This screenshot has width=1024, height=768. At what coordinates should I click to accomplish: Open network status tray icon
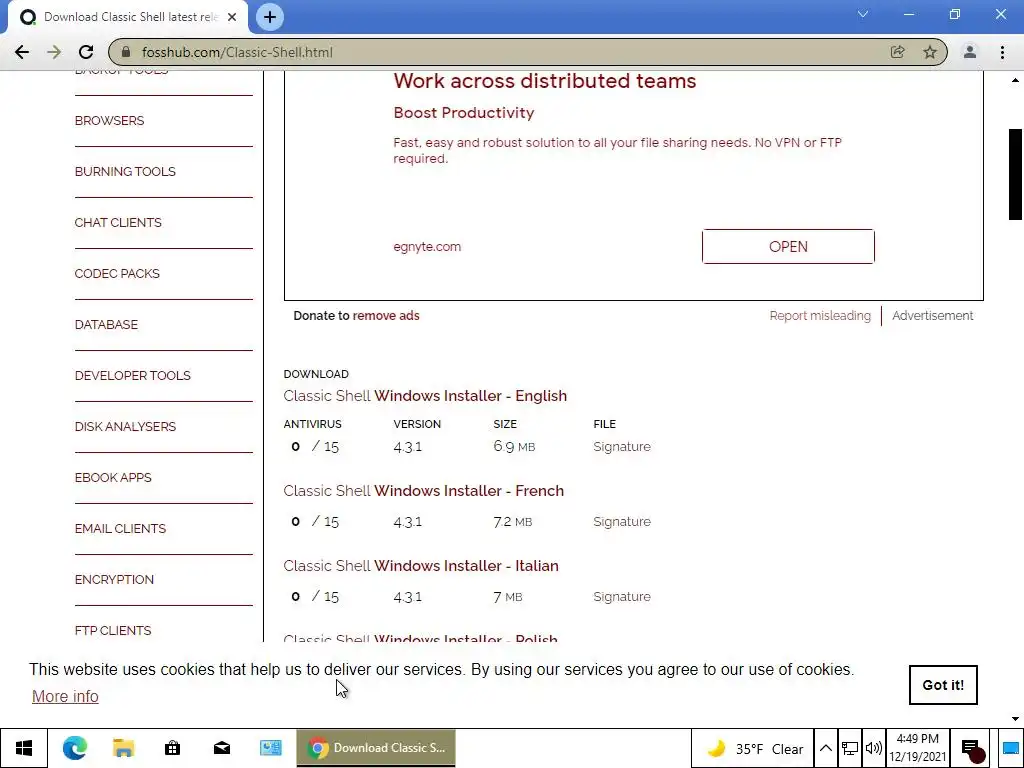850,749
